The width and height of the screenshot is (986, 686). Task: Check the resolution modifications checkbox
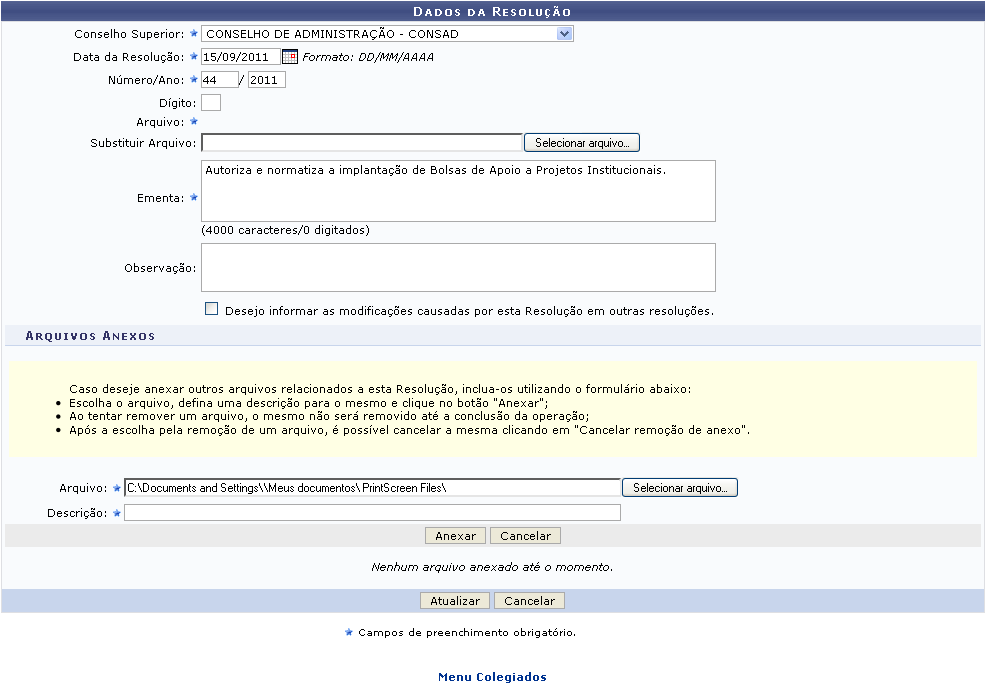[211, 309]
